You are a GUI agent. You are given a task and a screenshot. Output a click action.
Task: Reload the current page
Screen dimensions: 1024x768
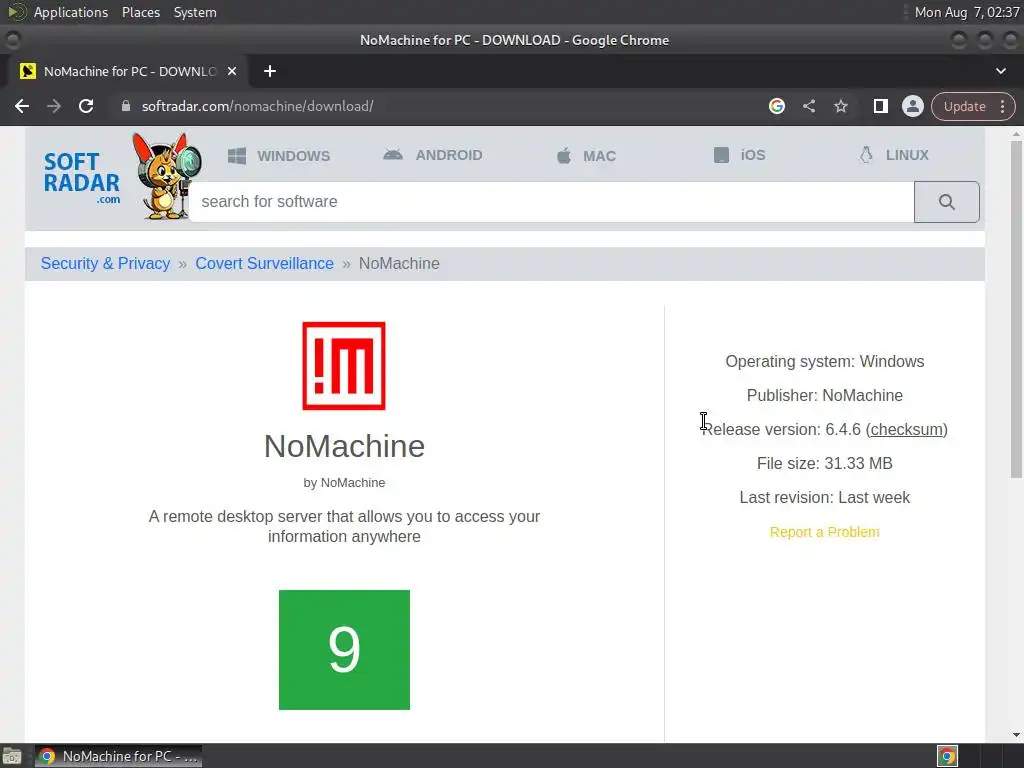point(86,106)
